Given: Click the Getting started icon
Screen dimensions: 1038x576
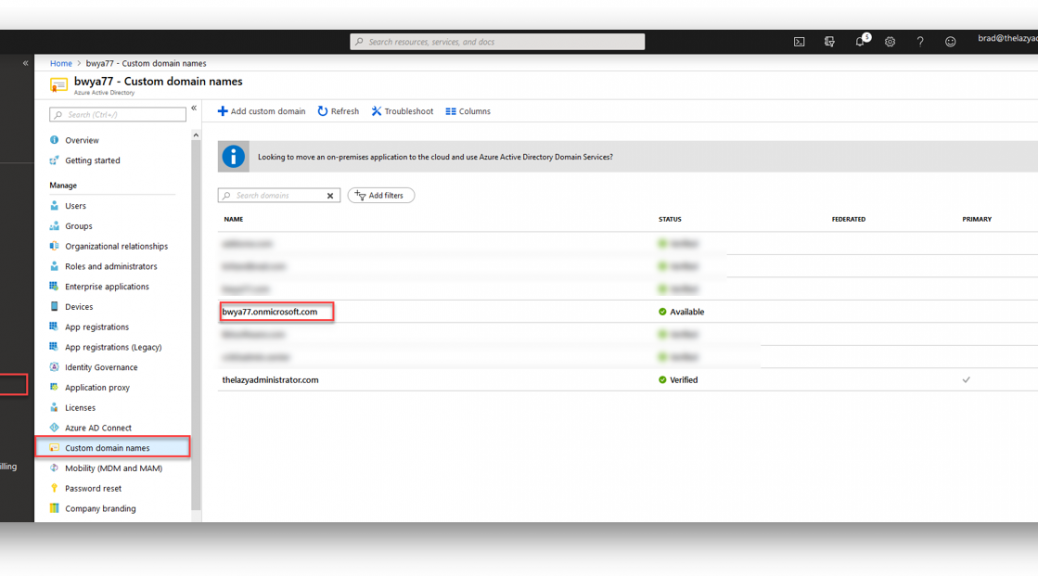Looking at the screenshot, I should tap(54, 160).
